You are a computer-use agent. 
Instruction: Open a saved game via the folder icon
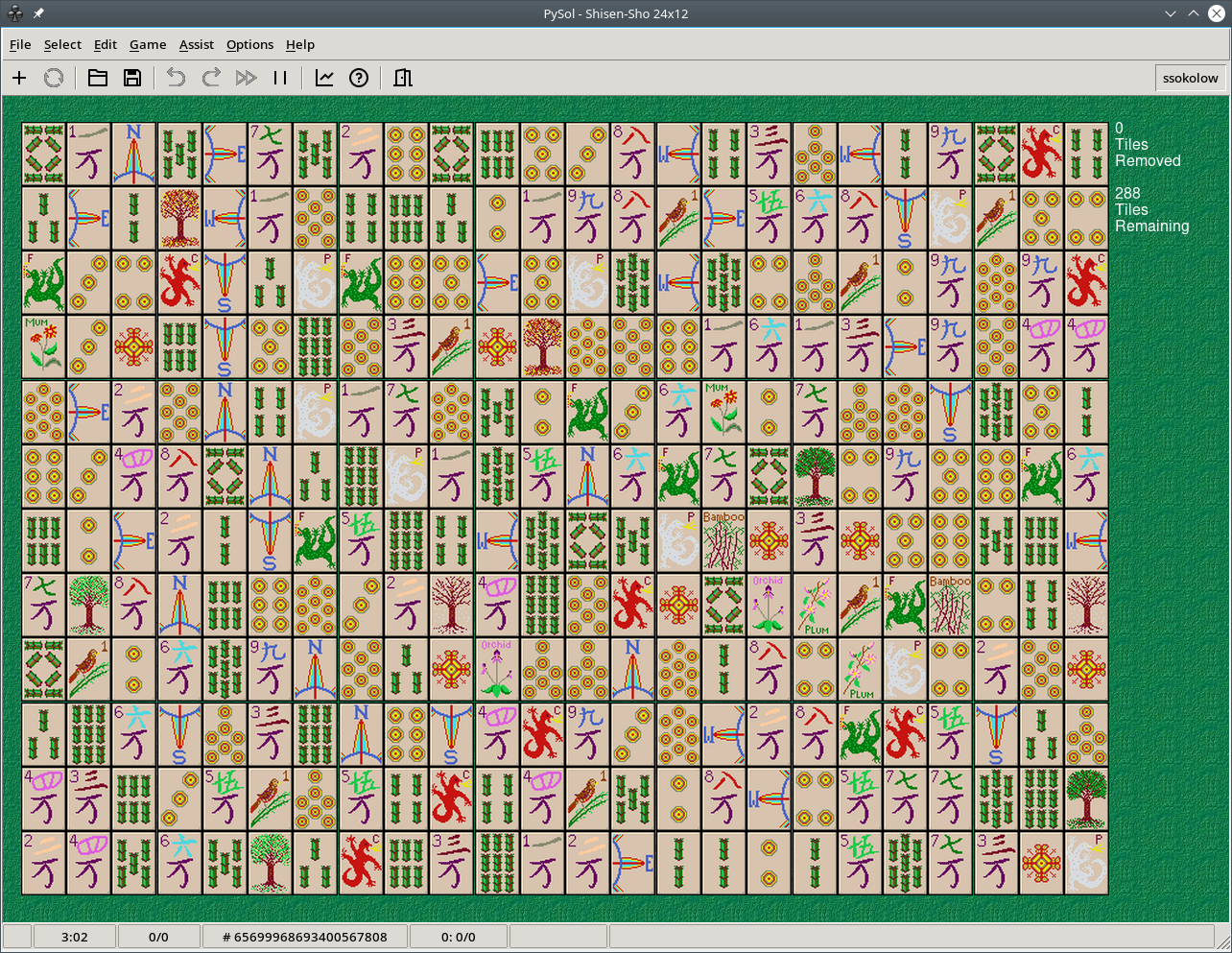(98, 78)
